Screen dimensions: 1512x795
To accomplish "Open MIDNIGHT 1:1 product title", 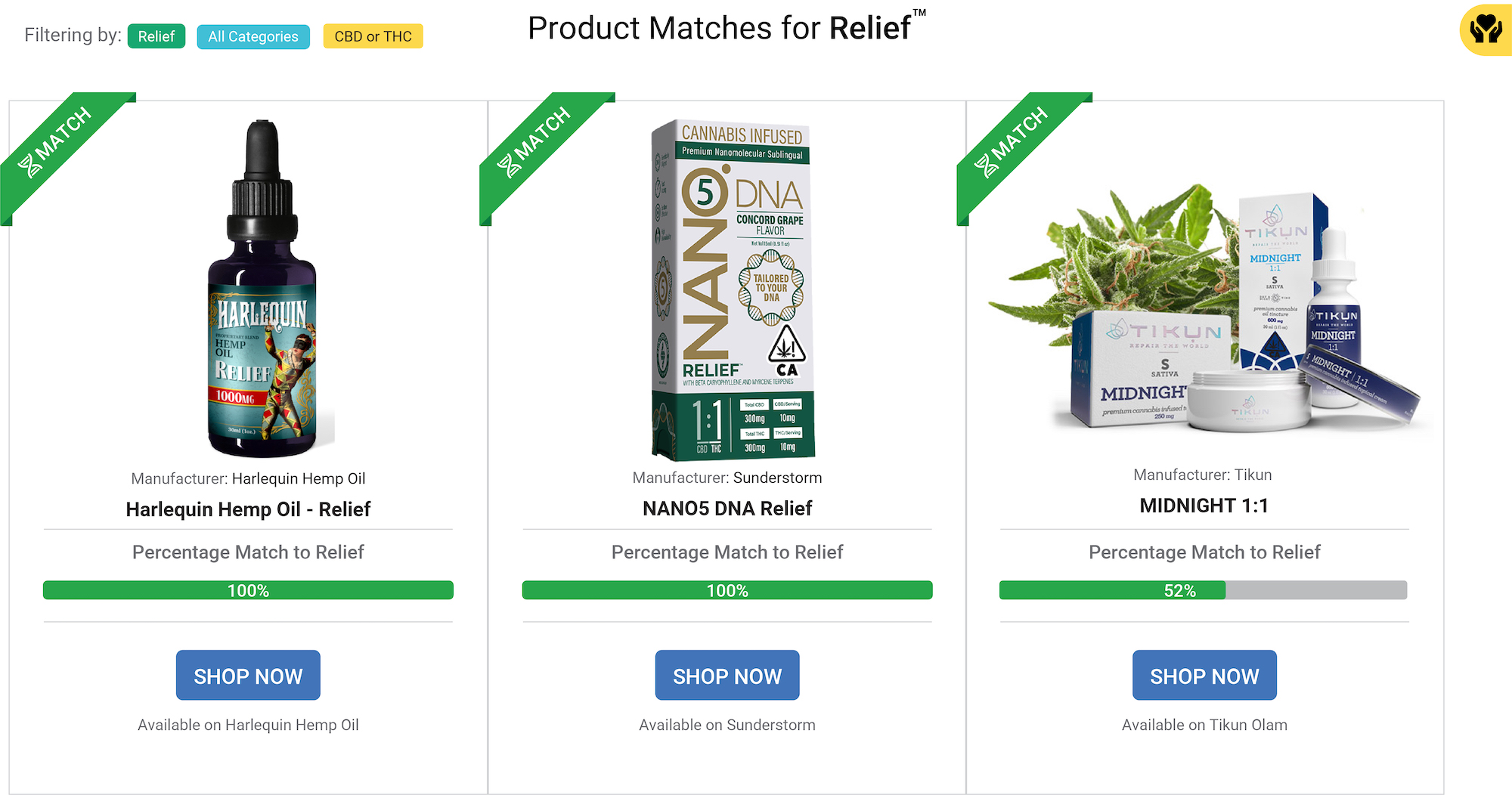I will (x=1204, y=506).
